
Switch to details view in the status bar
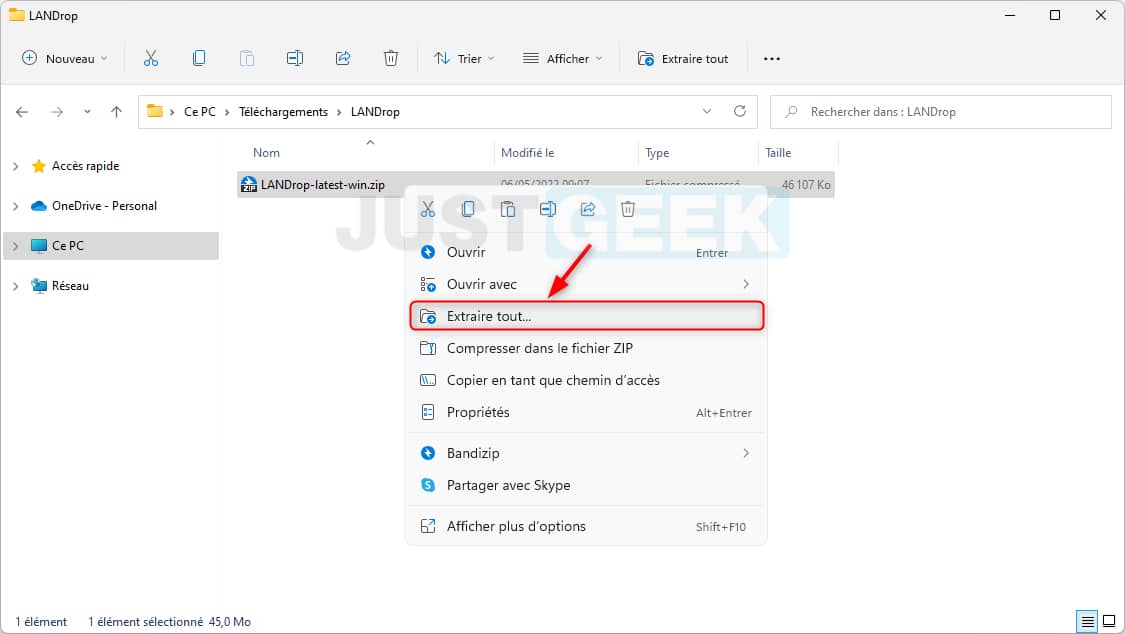pos(1088,621)
